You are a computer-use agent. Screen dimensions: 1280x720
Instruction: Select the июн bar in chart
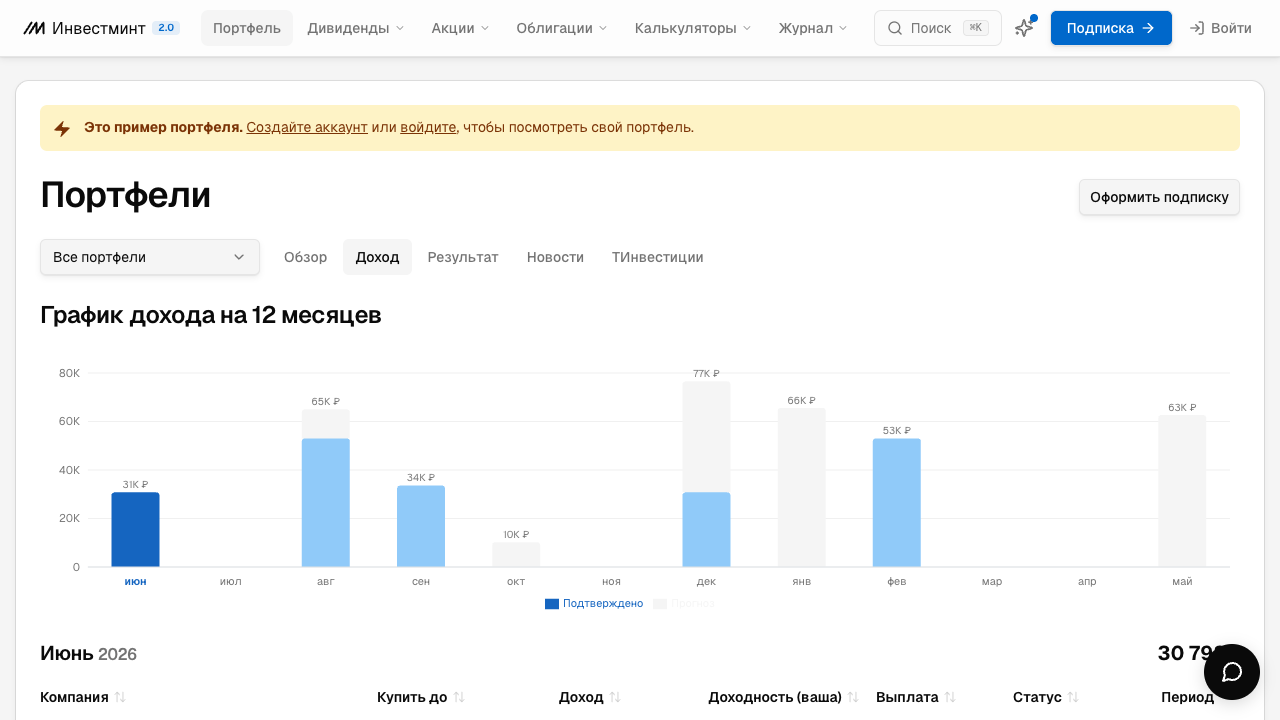[x=135, y=529]
